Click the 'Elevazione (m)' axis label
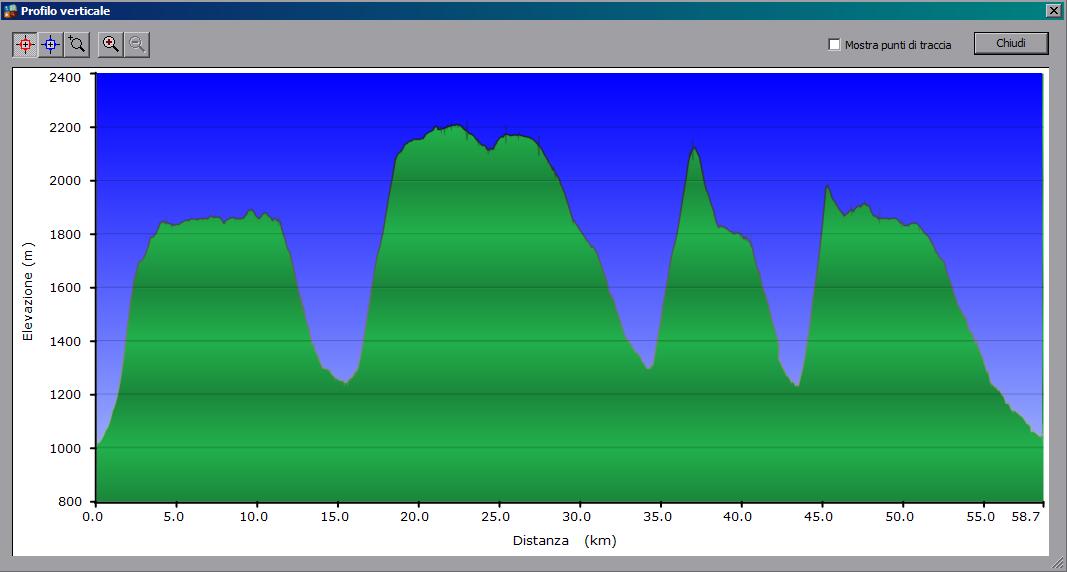 point(27,291)
